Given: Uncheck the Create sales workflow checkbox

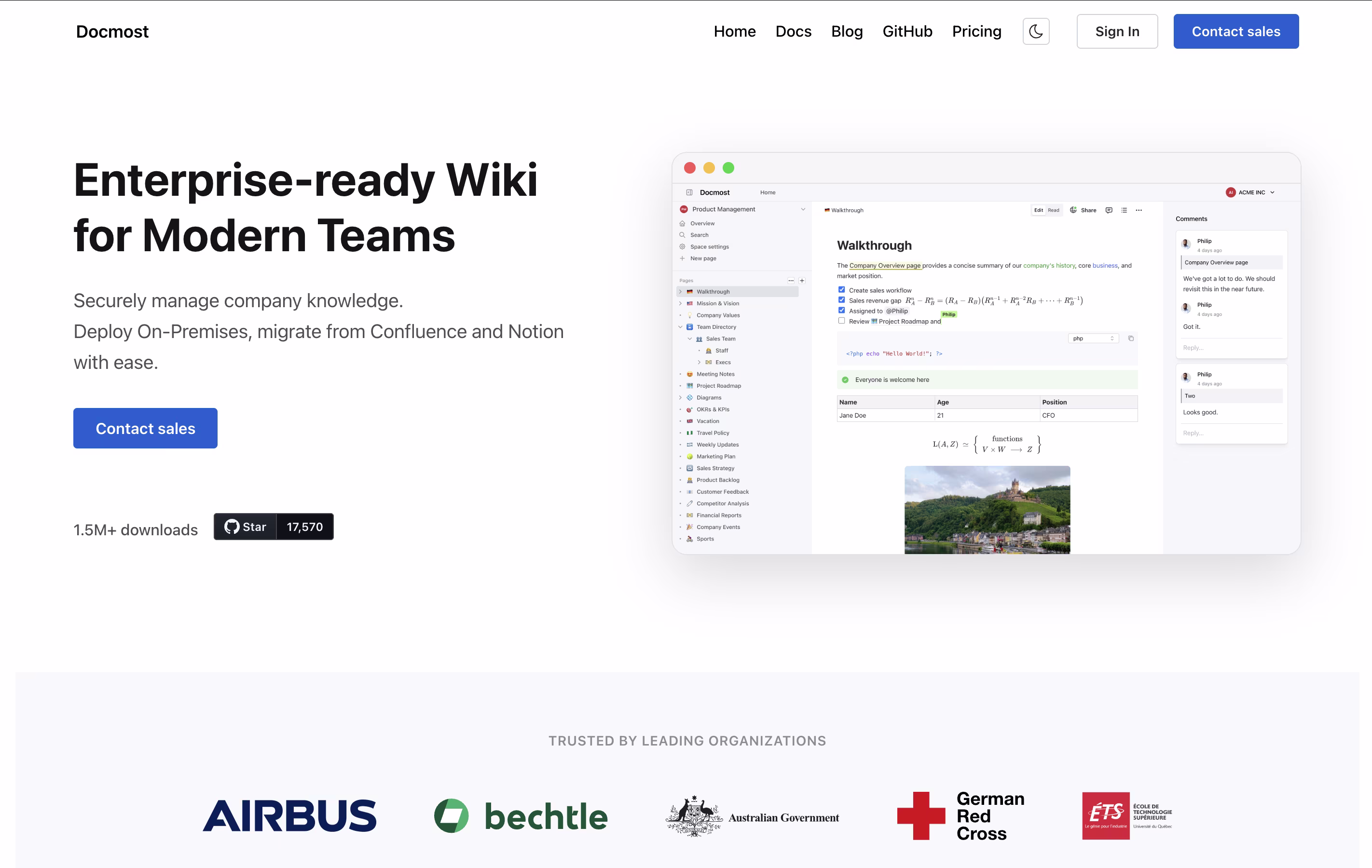Looking at the screenshot, I should (841, 290).
